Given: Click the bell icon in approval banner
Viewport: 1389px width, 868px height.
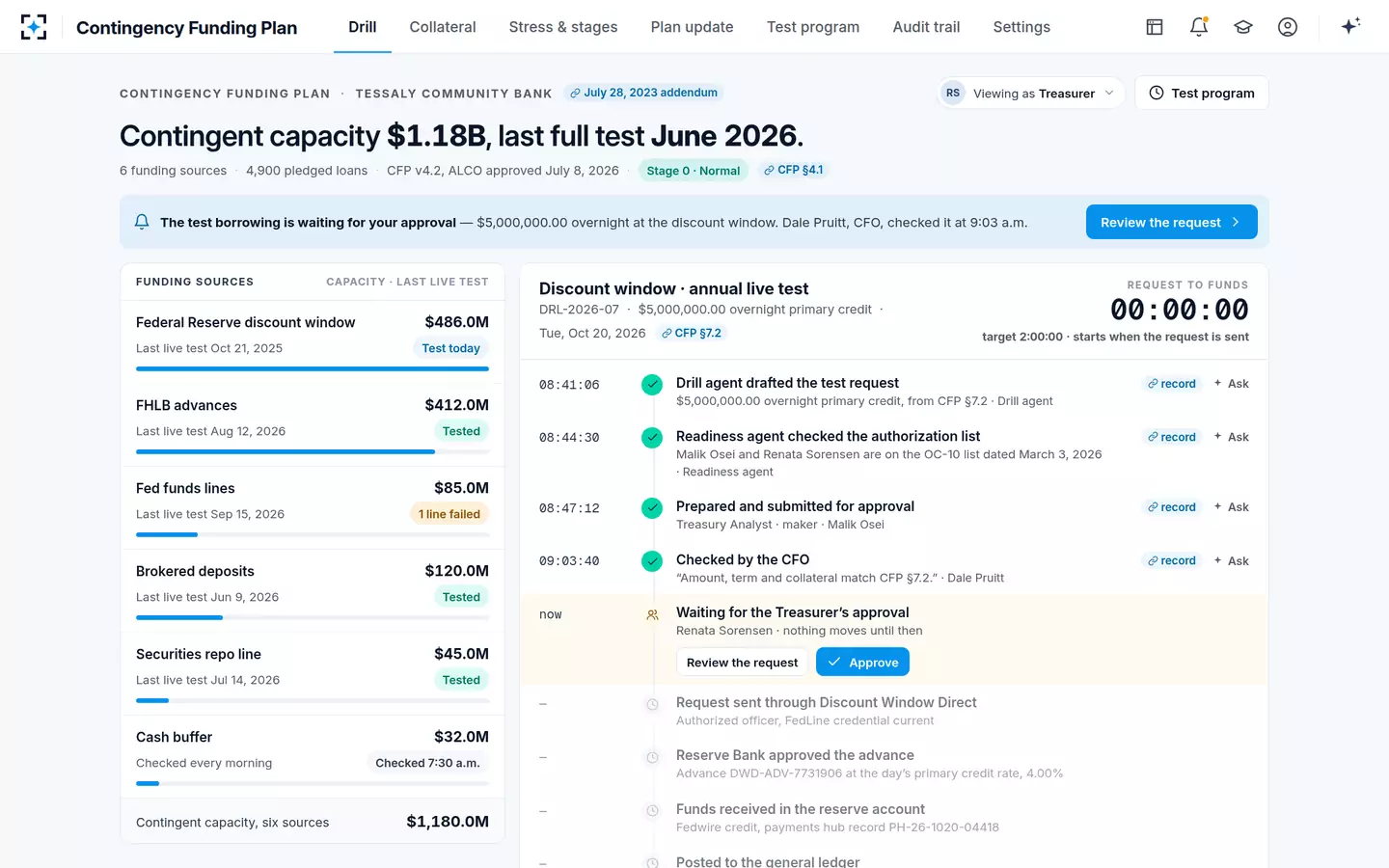Looking at the screenshot, I should pyautogui.click(x=142, y=222).
